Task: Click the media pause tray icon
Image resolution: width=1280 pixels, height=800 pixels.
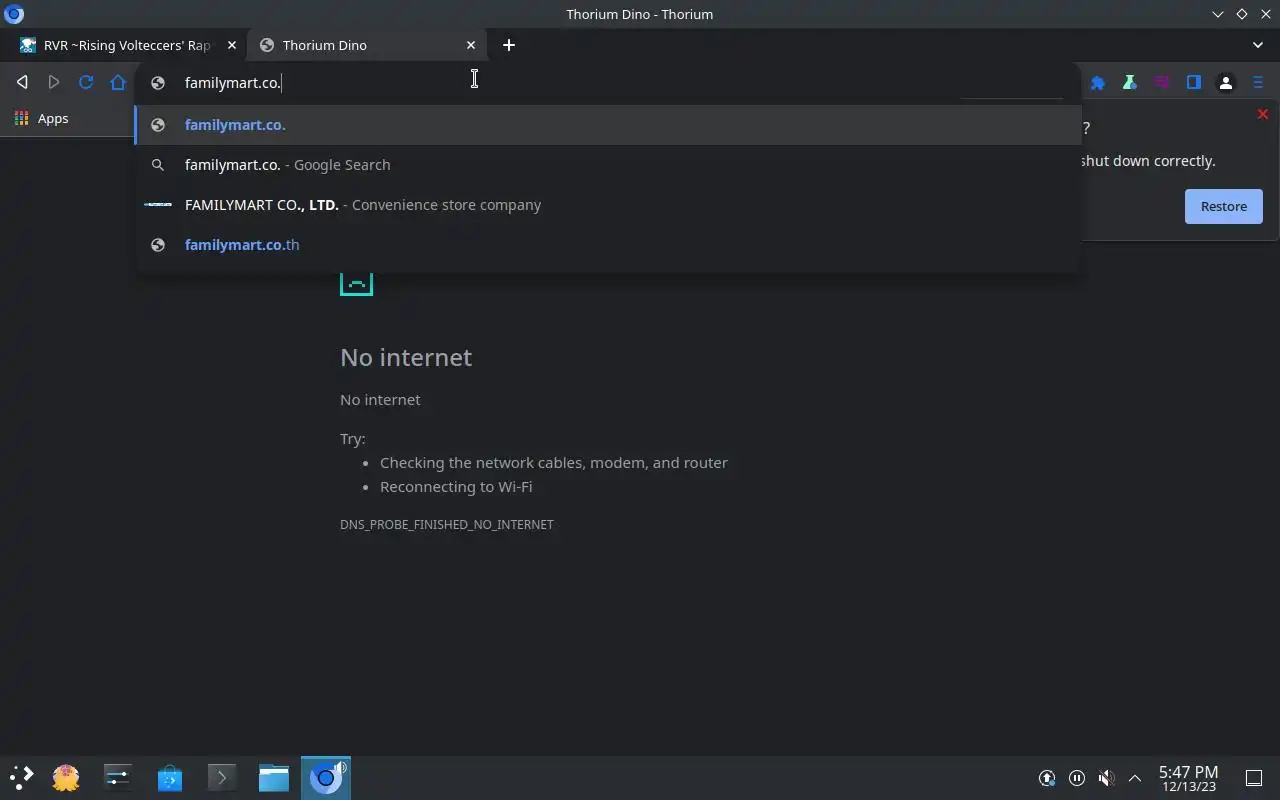Action: pyautogui.click(x=1077, y=778)
